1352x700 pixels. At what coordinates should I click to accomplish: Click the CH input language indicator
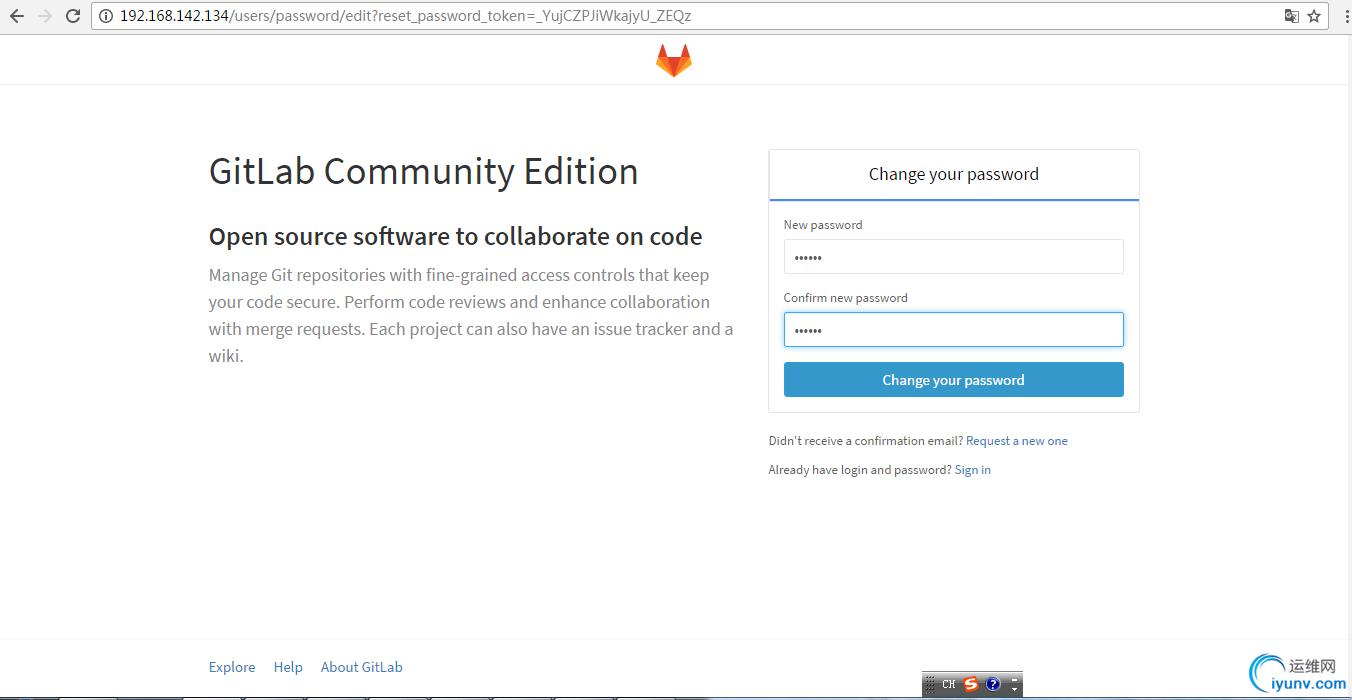click(949, 685)
